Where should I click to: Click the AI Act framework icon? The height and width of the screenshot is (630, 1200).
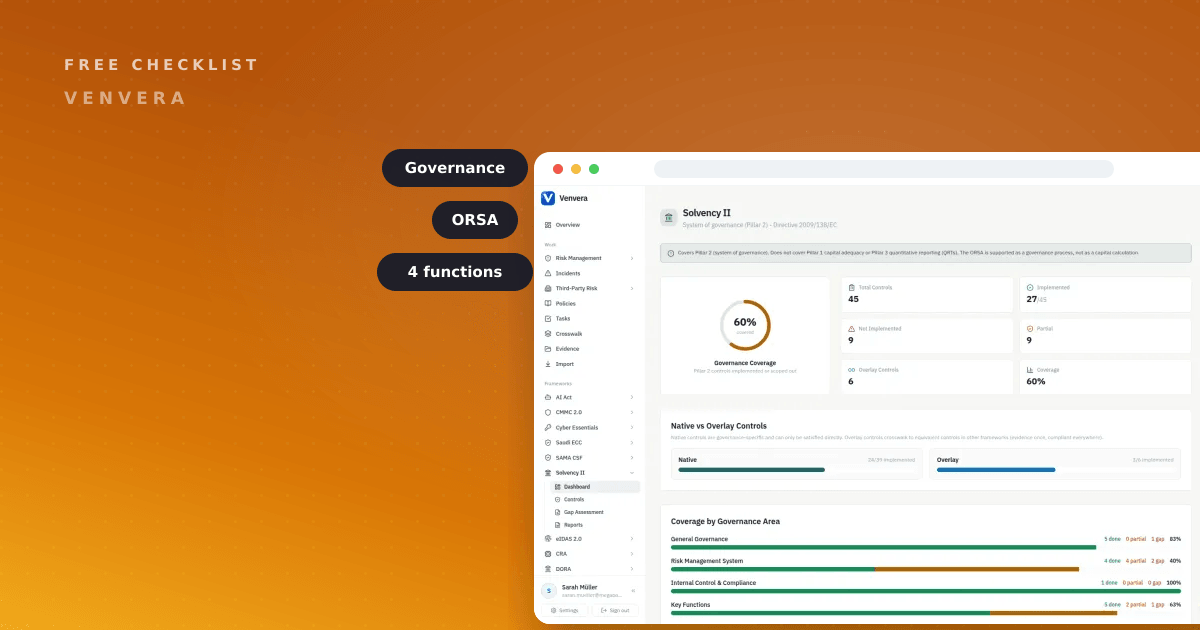[x=548, y=397]
